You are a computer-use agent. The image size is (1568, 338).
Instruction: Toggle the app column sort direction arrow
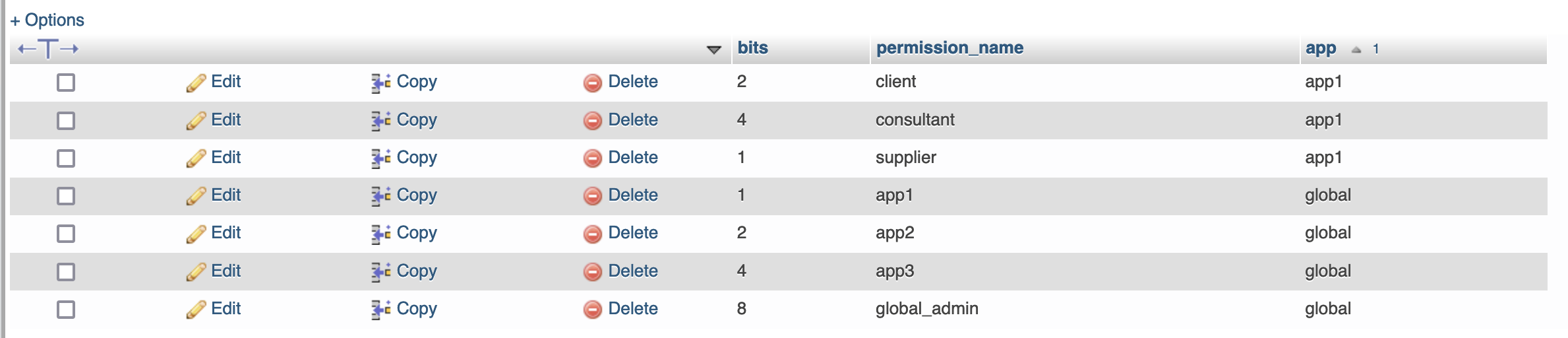1356,50
